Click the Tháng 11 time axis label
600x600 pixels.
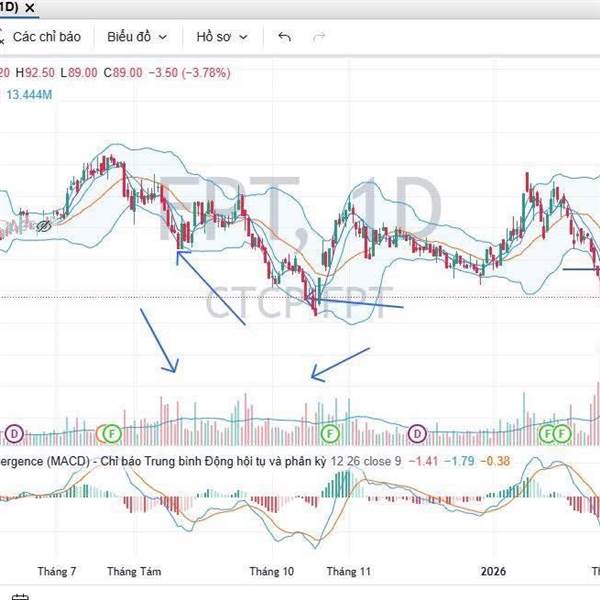click(349, 571)
